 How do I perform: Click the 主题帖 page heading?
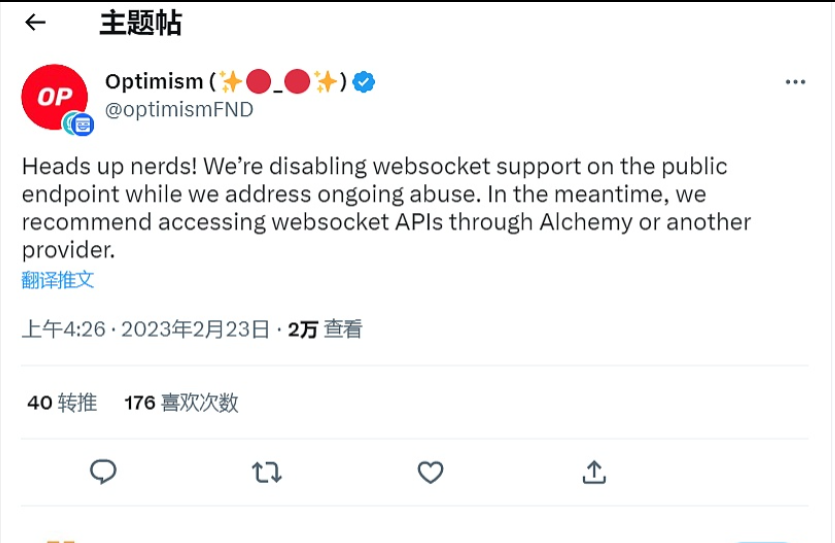coord(140,23)
